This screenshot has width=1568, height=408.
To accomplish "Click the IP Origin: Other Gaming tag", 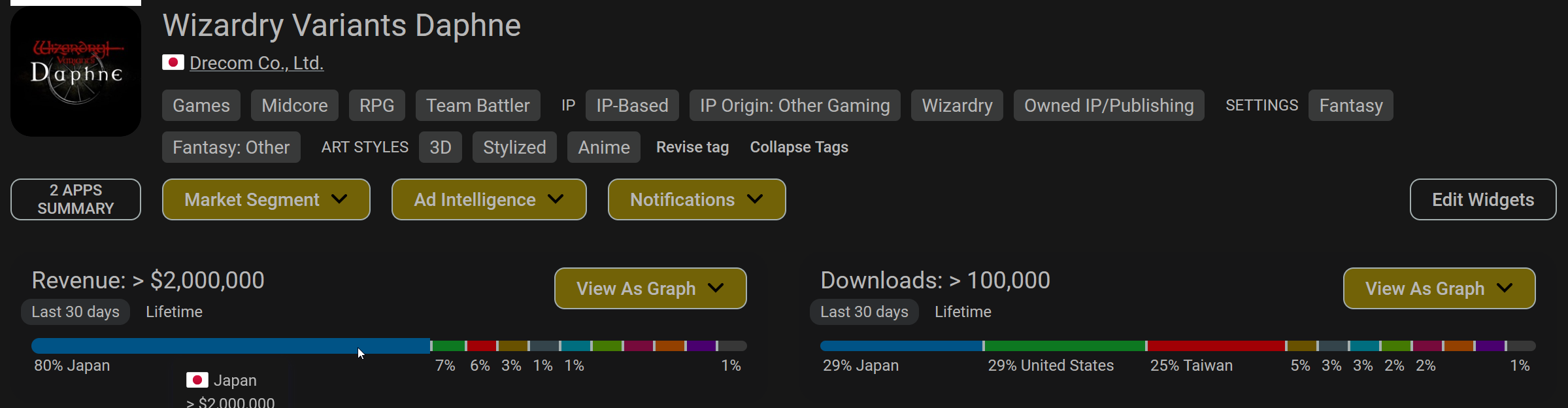I will coord(795,105).
